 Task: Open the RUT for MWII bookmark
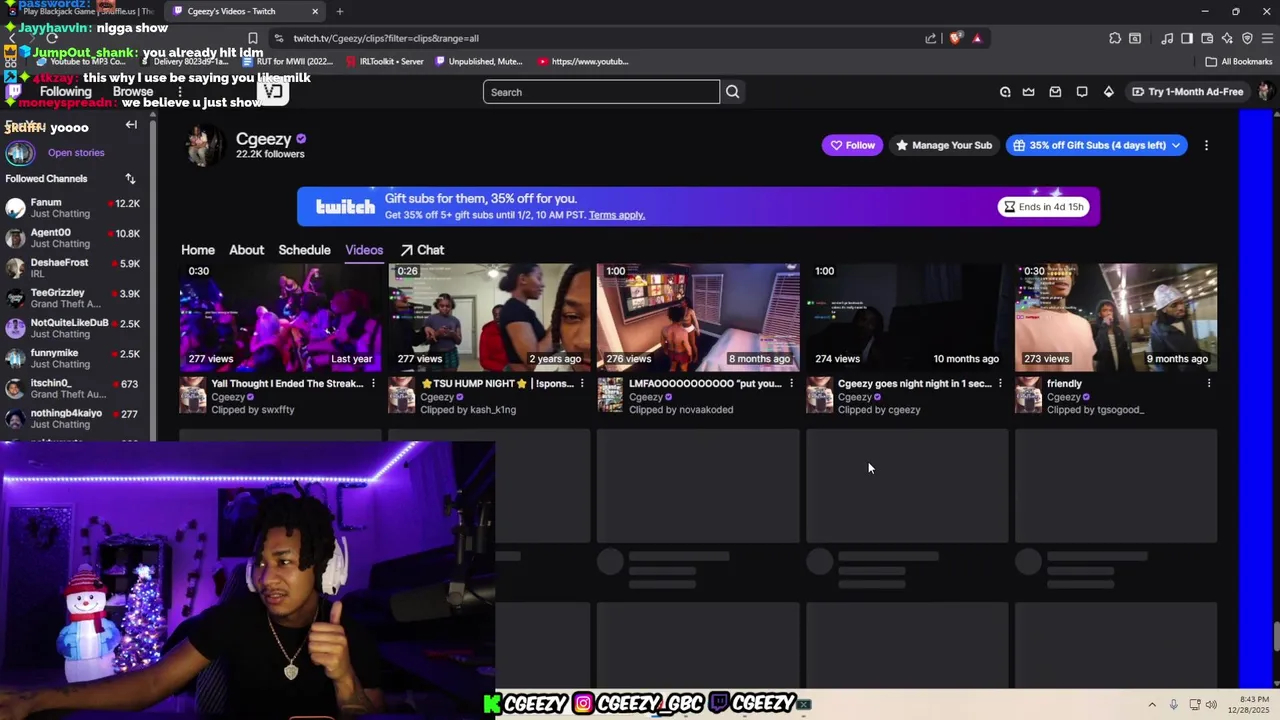click(288, 61)
